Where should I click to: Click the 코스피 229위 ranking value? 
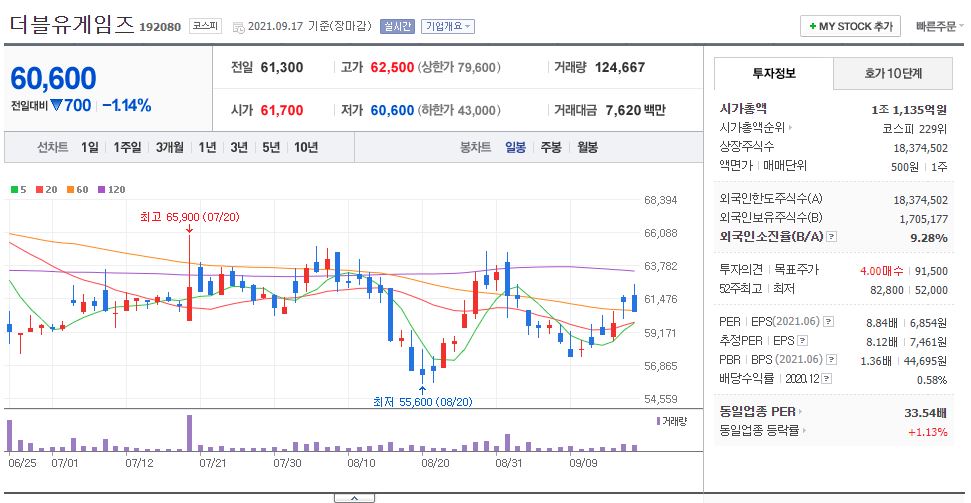(915, 129)
